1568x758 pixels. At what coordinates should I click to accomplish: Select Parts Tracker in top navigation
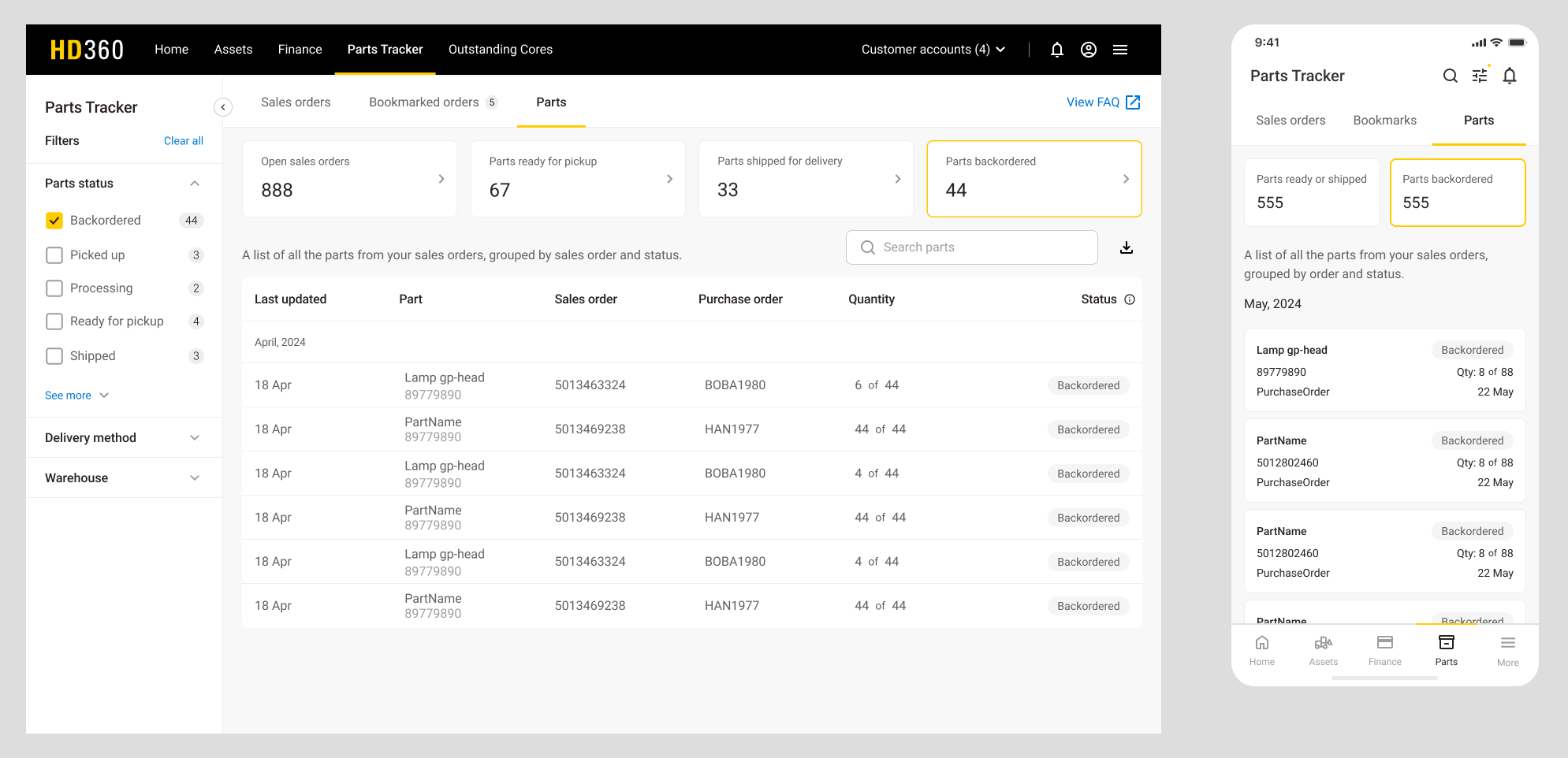click(385, 50)
